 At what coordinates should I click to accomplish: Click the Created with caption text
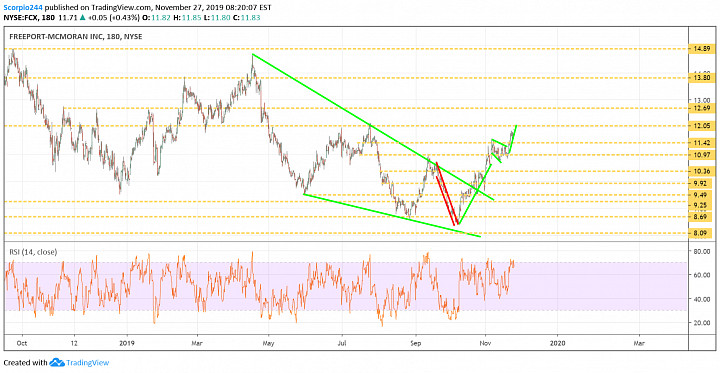(x=25, y=362)
